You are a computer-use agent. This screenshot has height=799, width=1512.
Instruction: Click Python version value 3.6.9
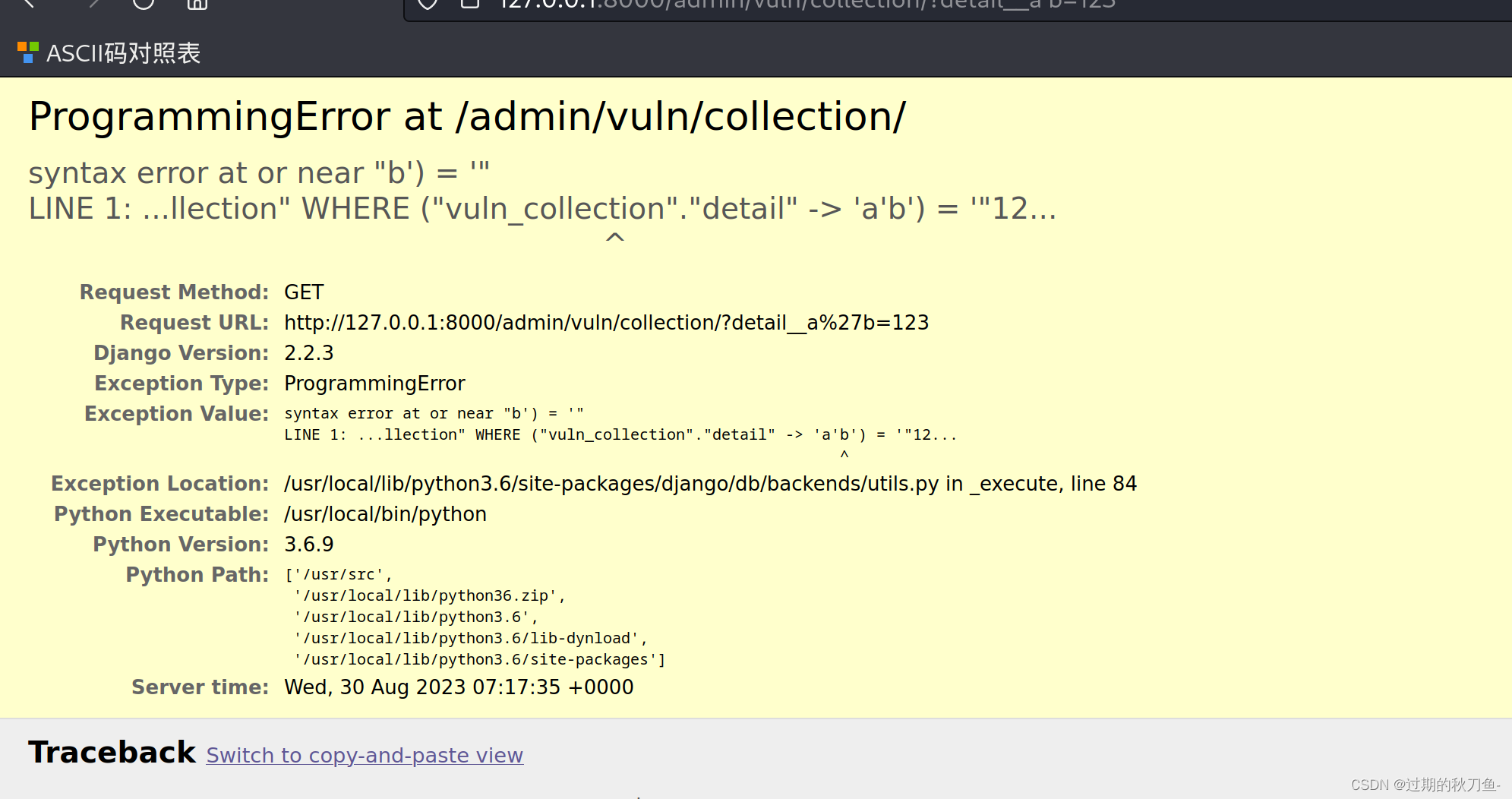[308, 545]
